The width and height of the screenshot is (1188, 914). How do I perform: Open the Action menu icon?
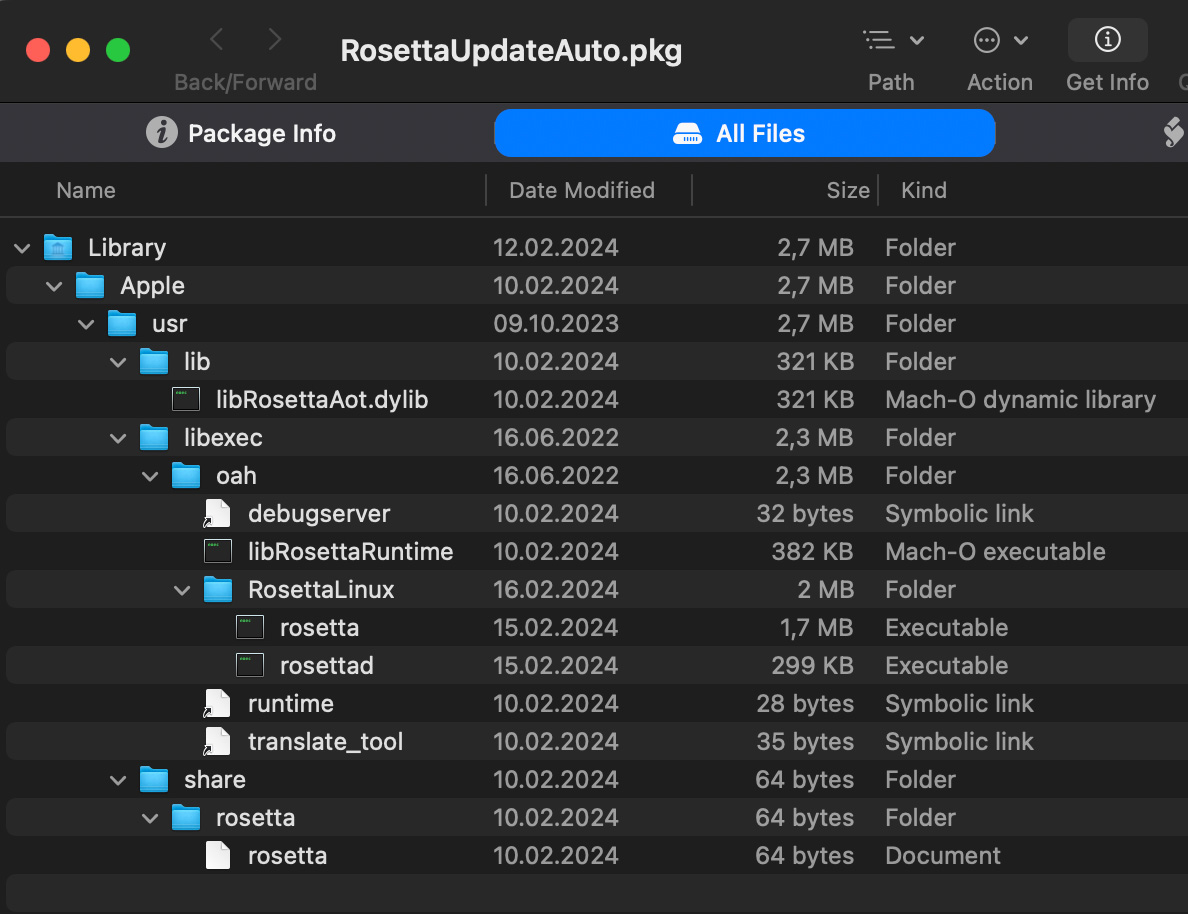point(987,41)
